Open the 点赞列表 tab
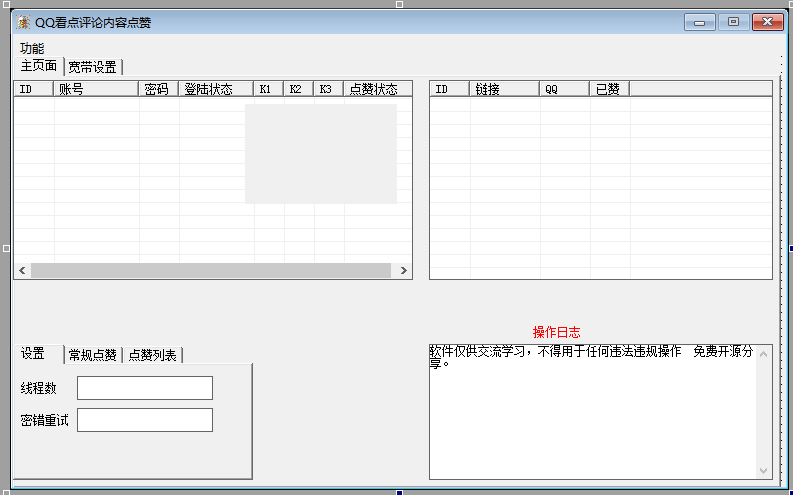Viewport: 793px width, 495px height. tap(153, 355)
